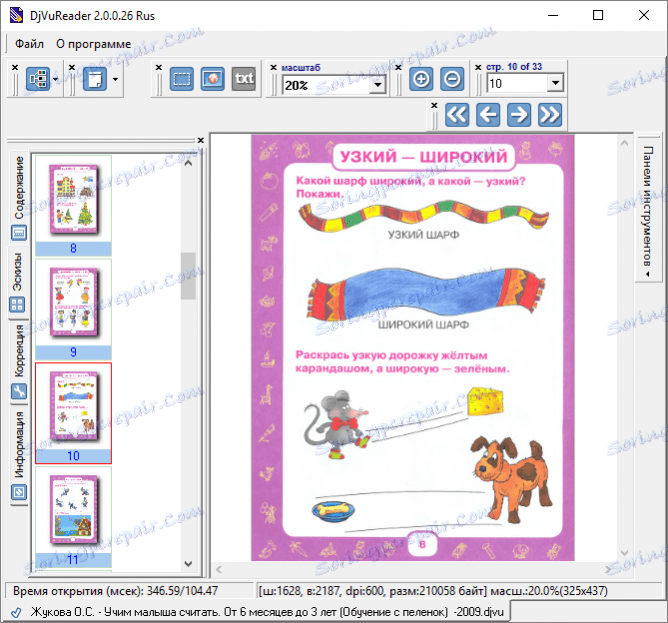Viewport: 668px width, 623px height.
Task: Click the image snapshot tool icon
Action: pyautogui.click(x=213, y=79)
